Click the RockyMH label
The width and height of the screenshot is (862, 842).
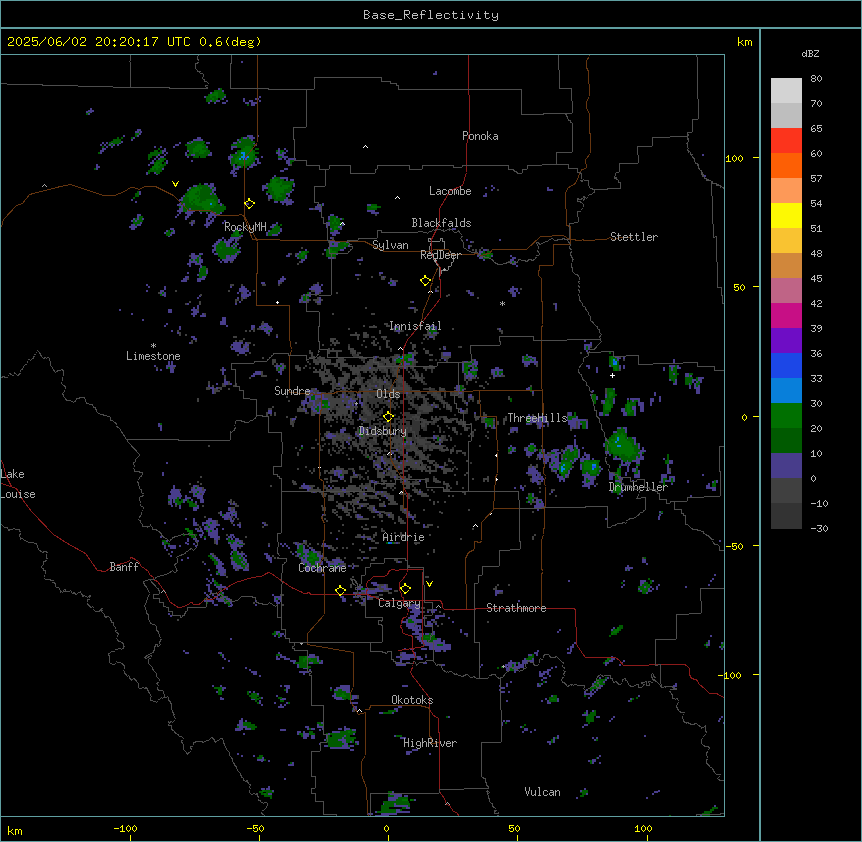click(x=245, y=227)
